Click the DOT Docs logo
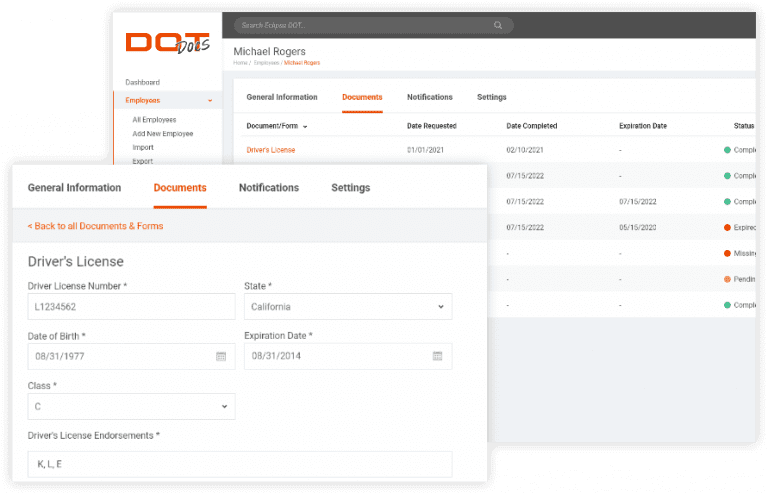Image resolution: width=768 pixels, height=494 pixels. (x=168, y=43)
